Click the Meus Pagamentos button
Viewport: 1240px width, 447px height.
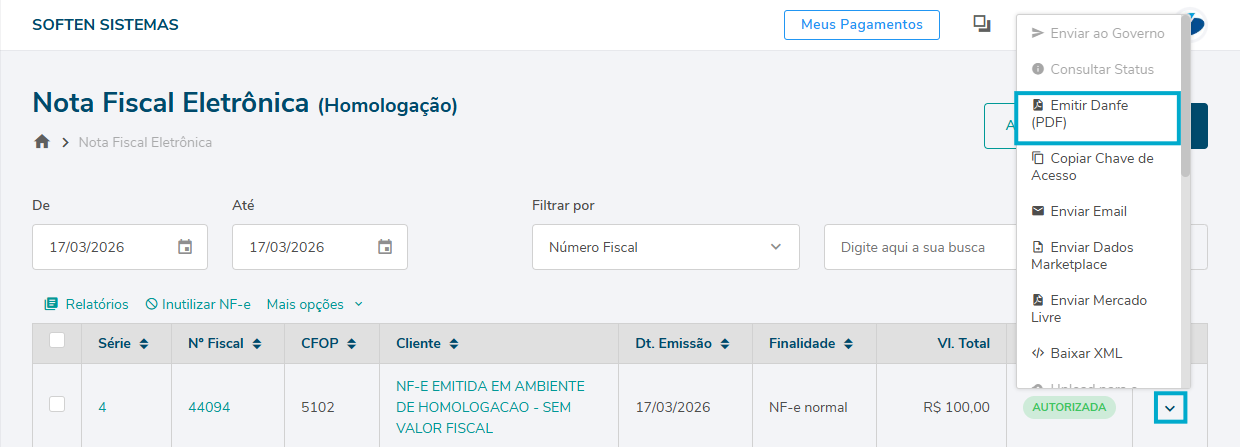[x=862, y=25]
